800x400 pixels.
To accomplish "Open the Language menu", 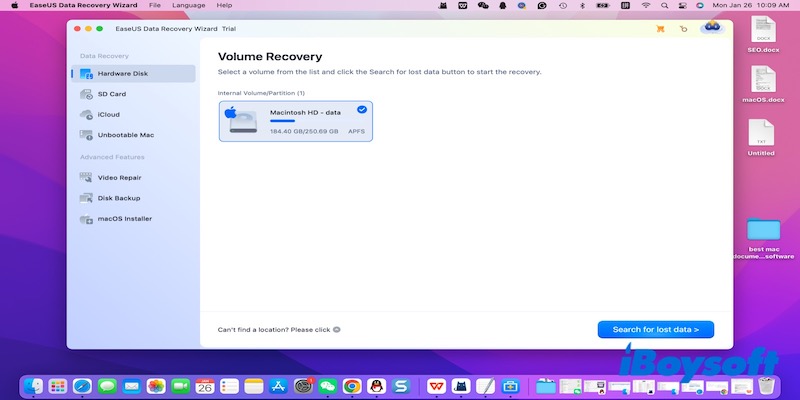I will (189, 5).
